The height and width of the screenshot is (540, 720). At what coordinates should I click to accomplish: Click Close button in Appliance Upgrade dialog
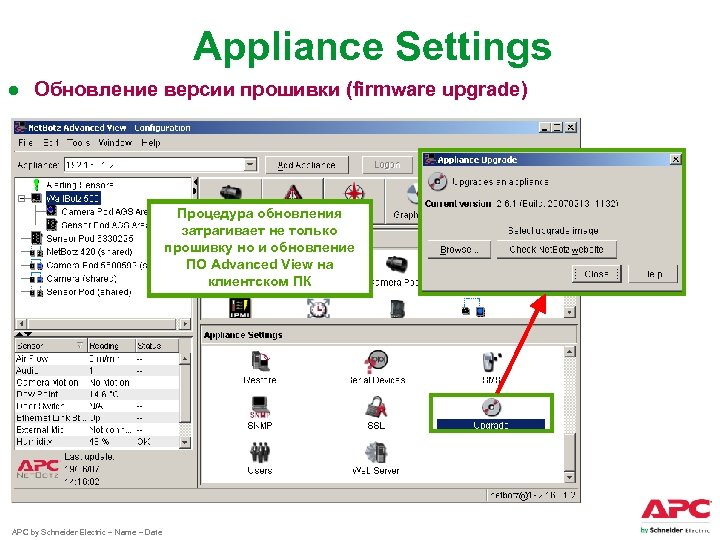point(596,274)
